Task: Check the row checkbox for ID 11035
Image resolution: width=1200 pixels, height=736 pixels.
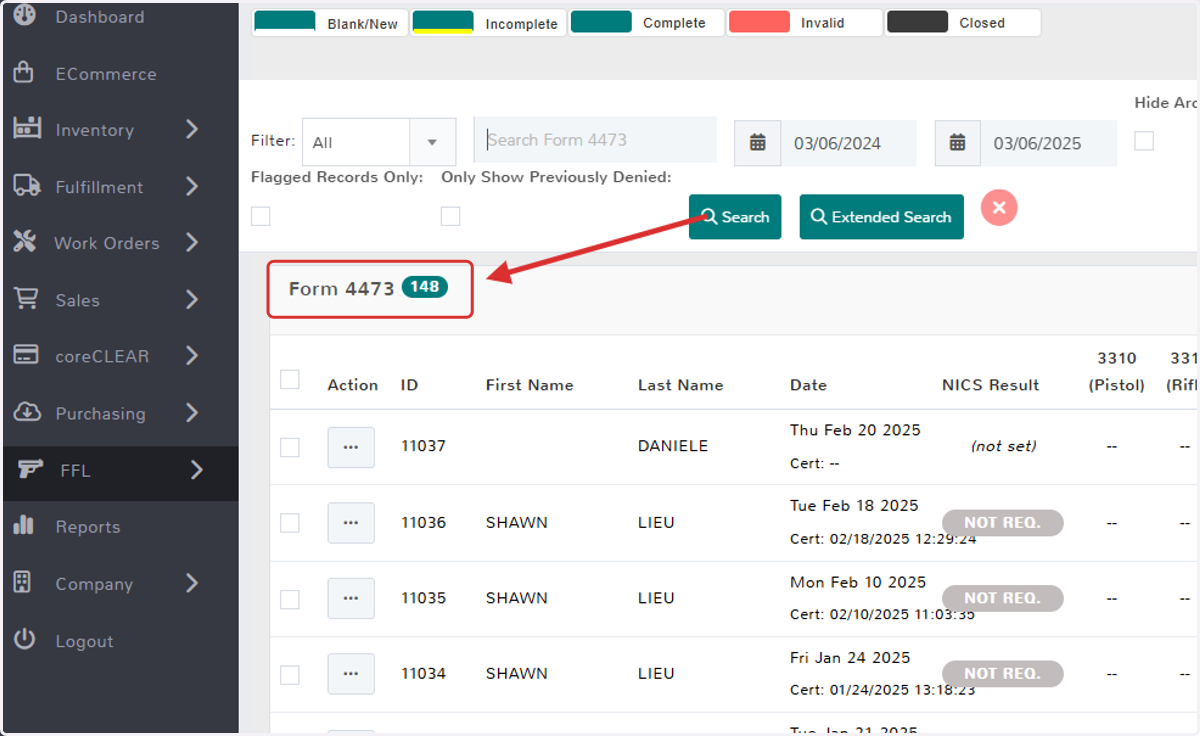Action: 290,599
